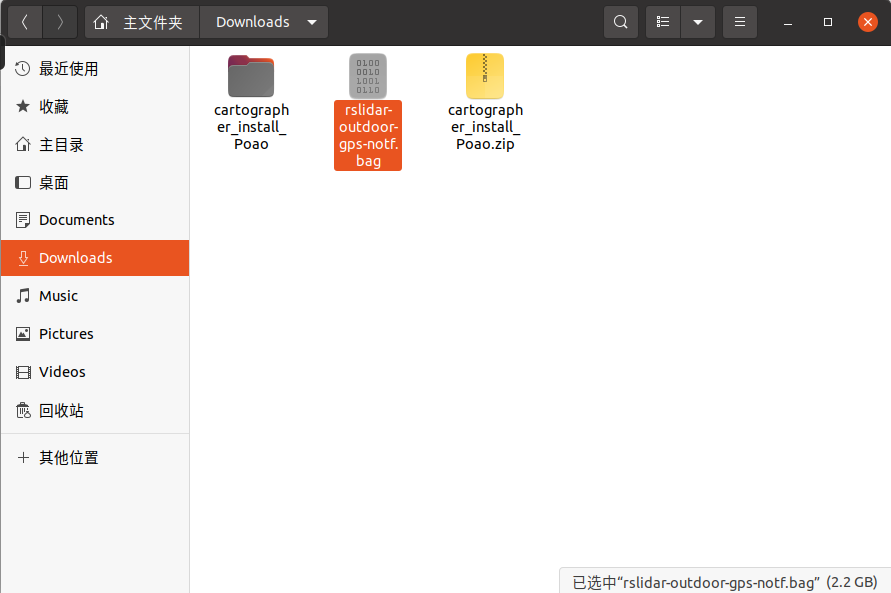Open 最近使用 in the sidebar
Image resolution: width=891 pixels, height=593 pixels.
tap(68, 69)
